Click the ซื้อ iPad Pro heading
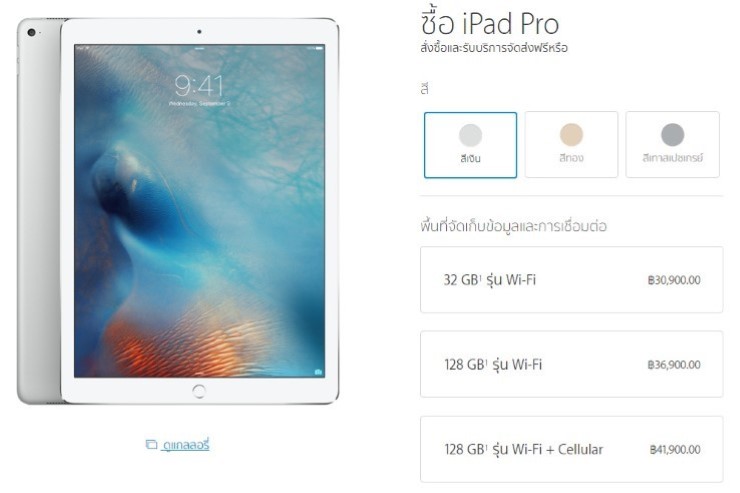This screenshot has width=740, height=493. tap(489, 23)
